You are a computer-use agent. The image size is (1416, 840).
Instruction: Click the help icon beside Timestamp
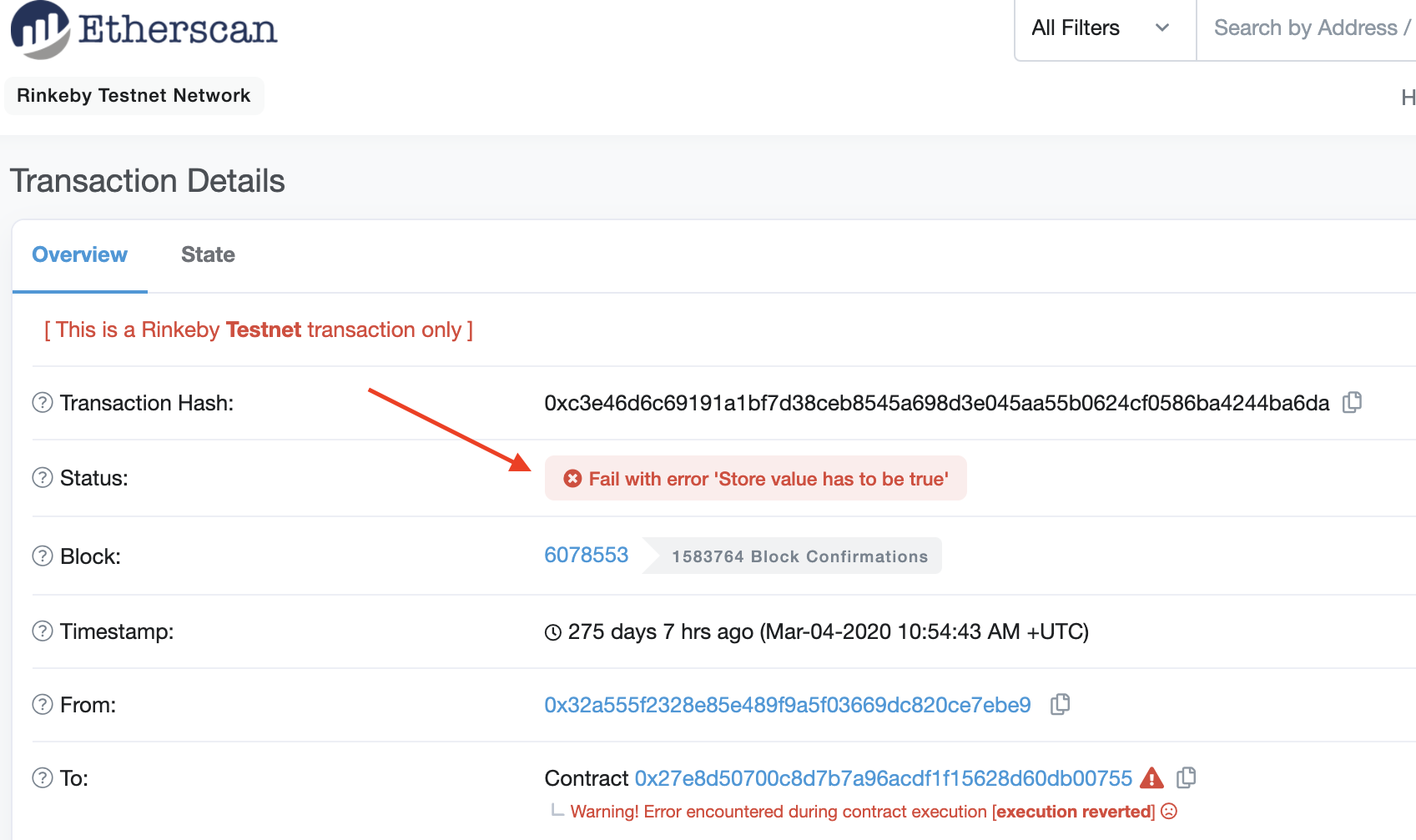coord(41,631)
